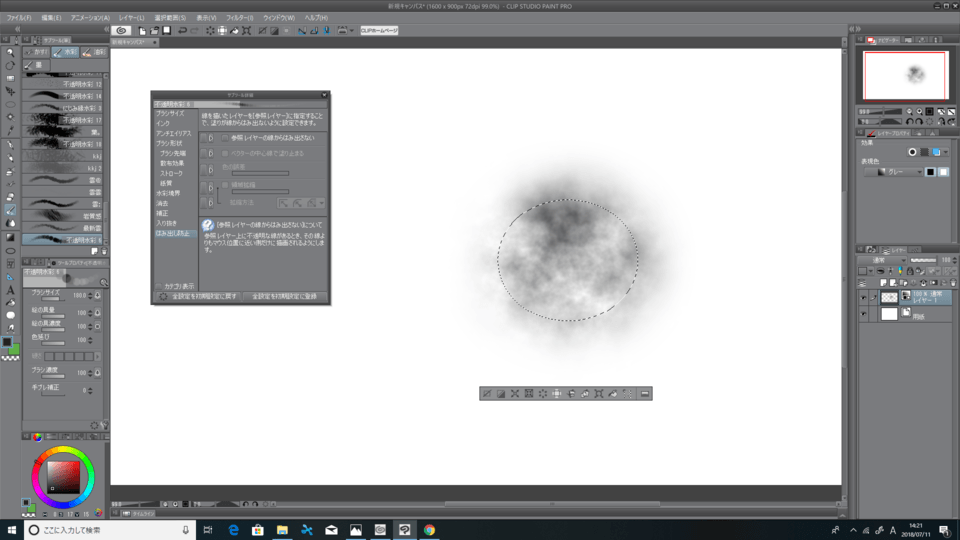Click the Move Layer tool
This screenshot has height=540, width=960.
point(10,91)
